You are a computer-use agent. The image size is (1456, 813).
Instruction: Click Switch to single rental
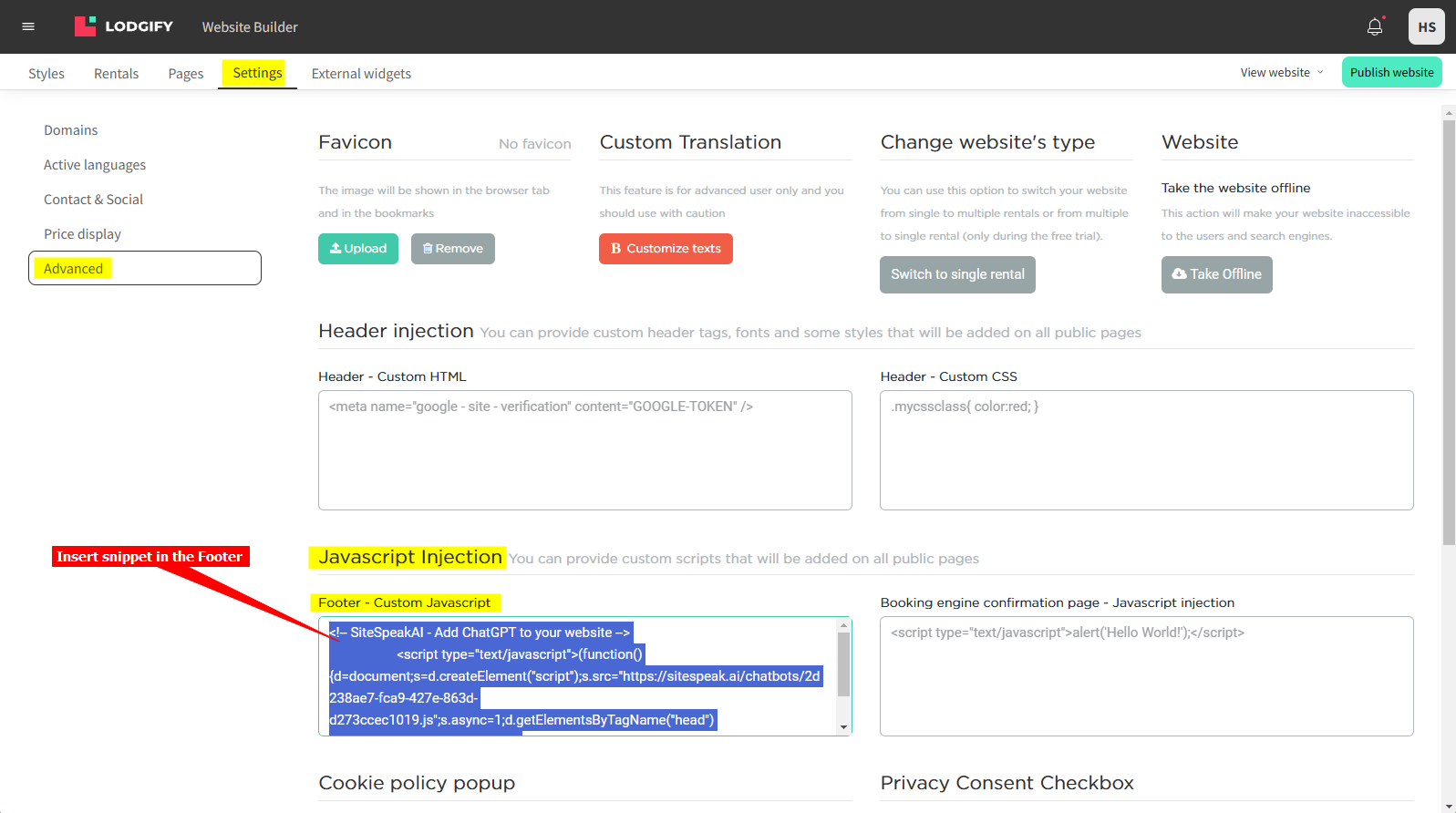click(957, 274)
